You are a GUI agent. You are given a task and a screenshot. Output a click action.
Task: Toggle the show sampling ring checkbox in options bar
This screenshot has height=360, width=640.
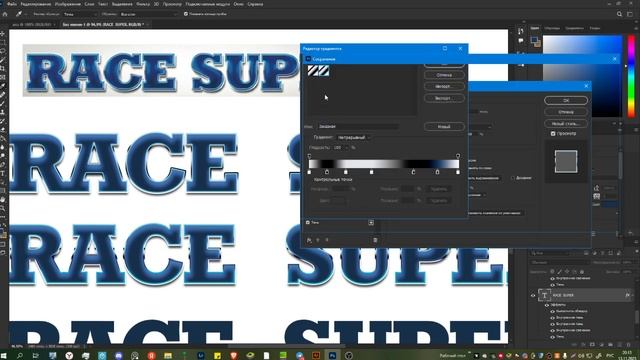(x=186, y=14)
